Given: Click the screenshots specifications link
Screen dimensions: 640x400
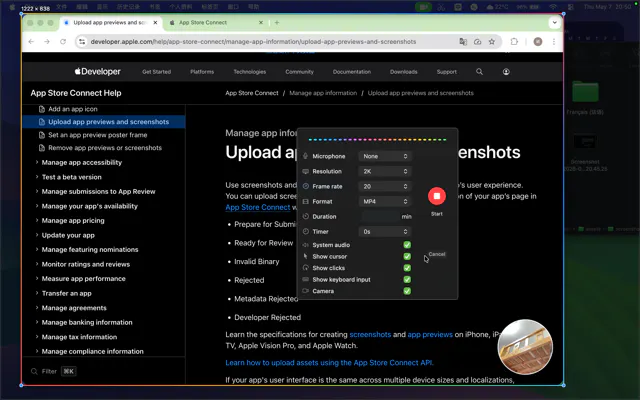Looking at the screenshot, I should 370,335.
